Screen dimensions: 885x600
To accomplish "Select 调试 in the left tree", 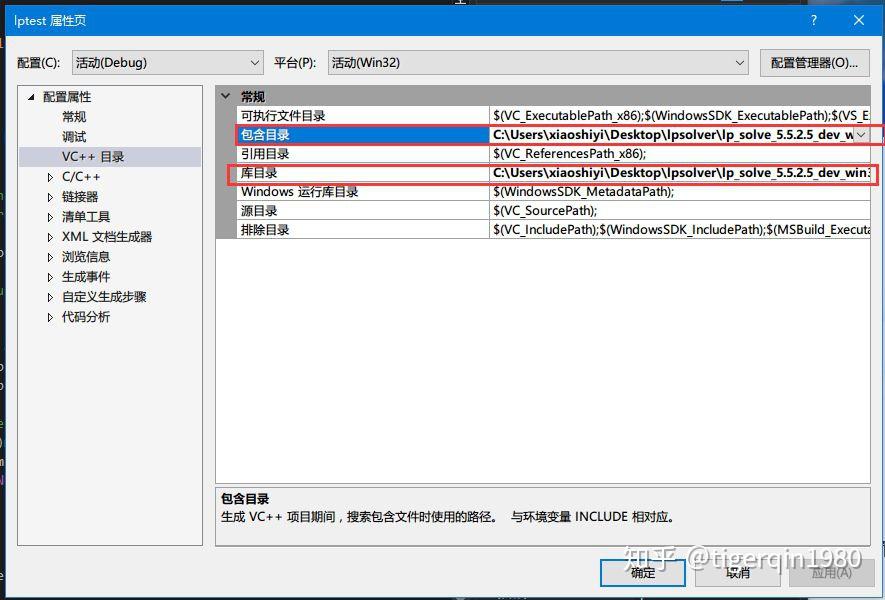I will coord(74,137).
